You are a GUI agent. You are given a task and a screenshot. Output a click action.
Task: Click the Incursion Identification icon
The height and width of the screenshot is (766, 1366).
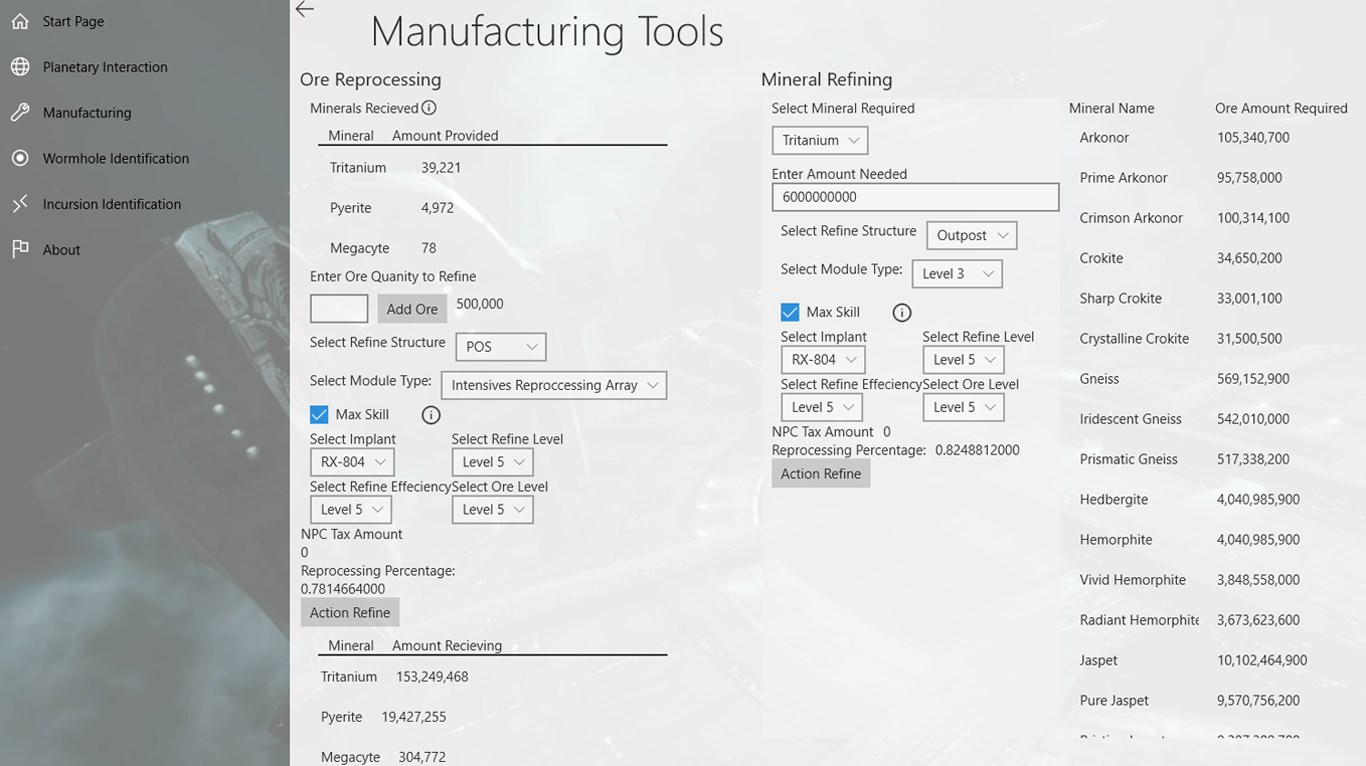pos(20,204)
